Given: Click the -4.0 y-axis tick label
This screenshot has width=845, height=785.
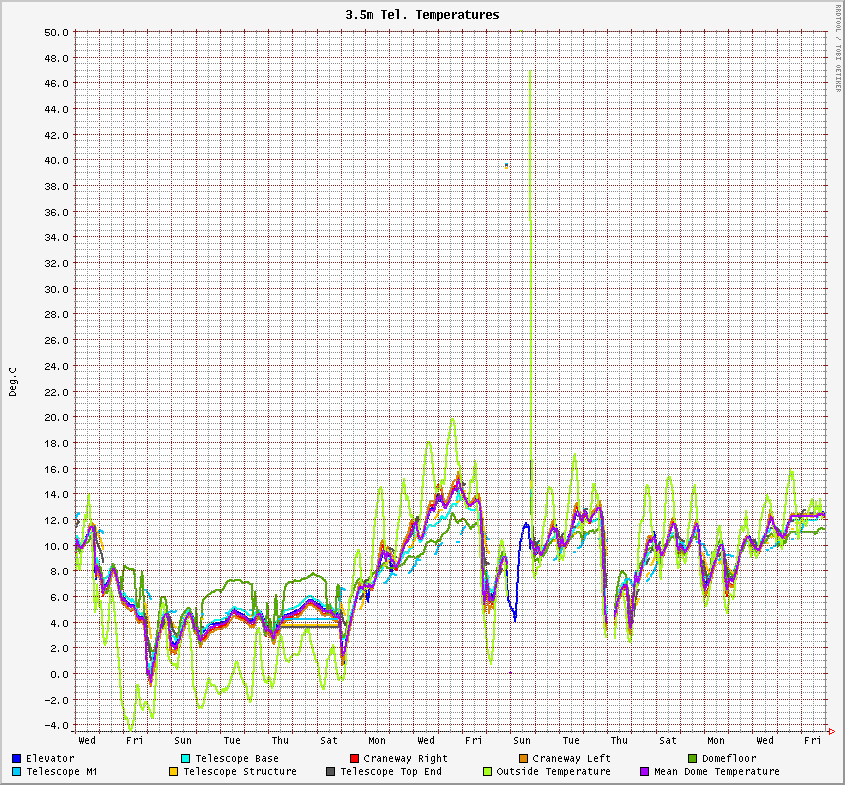Looking at the screenshot, I should tap(57, 725).
